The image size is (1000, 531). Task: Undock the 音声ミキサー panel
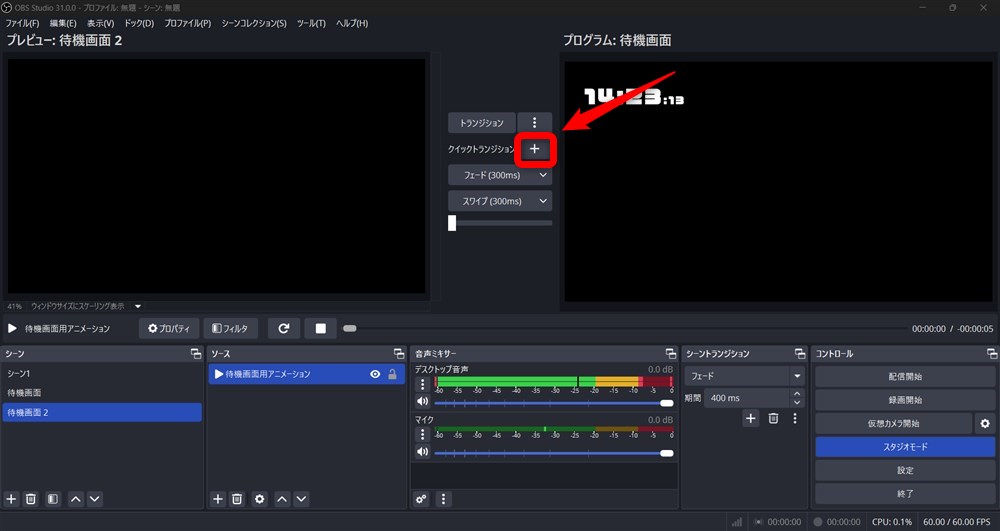coord(671,353)
